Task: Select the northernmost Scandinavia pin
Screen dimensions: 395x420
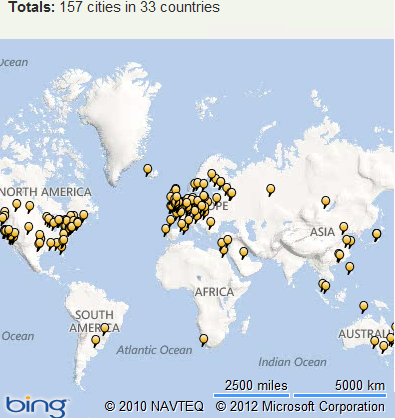Action: tap(212, 174)
